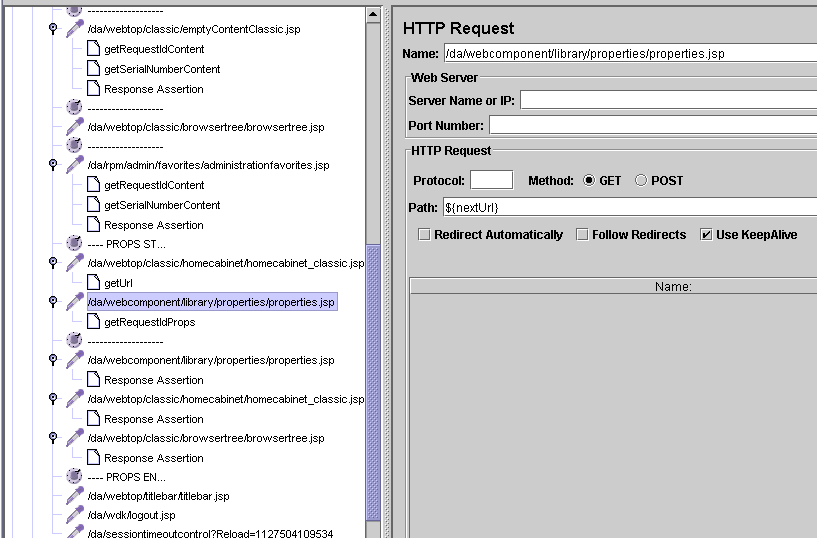Image resolution: width=817 pixels, height=538 pixels.
Task: Select Response Assertion beneath the second properties.jsp
Action: coord(154,380)
